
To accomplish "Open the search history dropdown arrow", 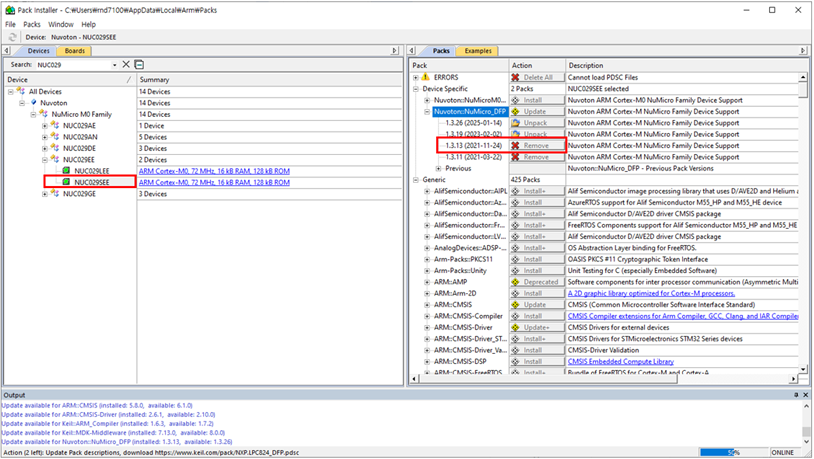I will (x=114, y=65).
